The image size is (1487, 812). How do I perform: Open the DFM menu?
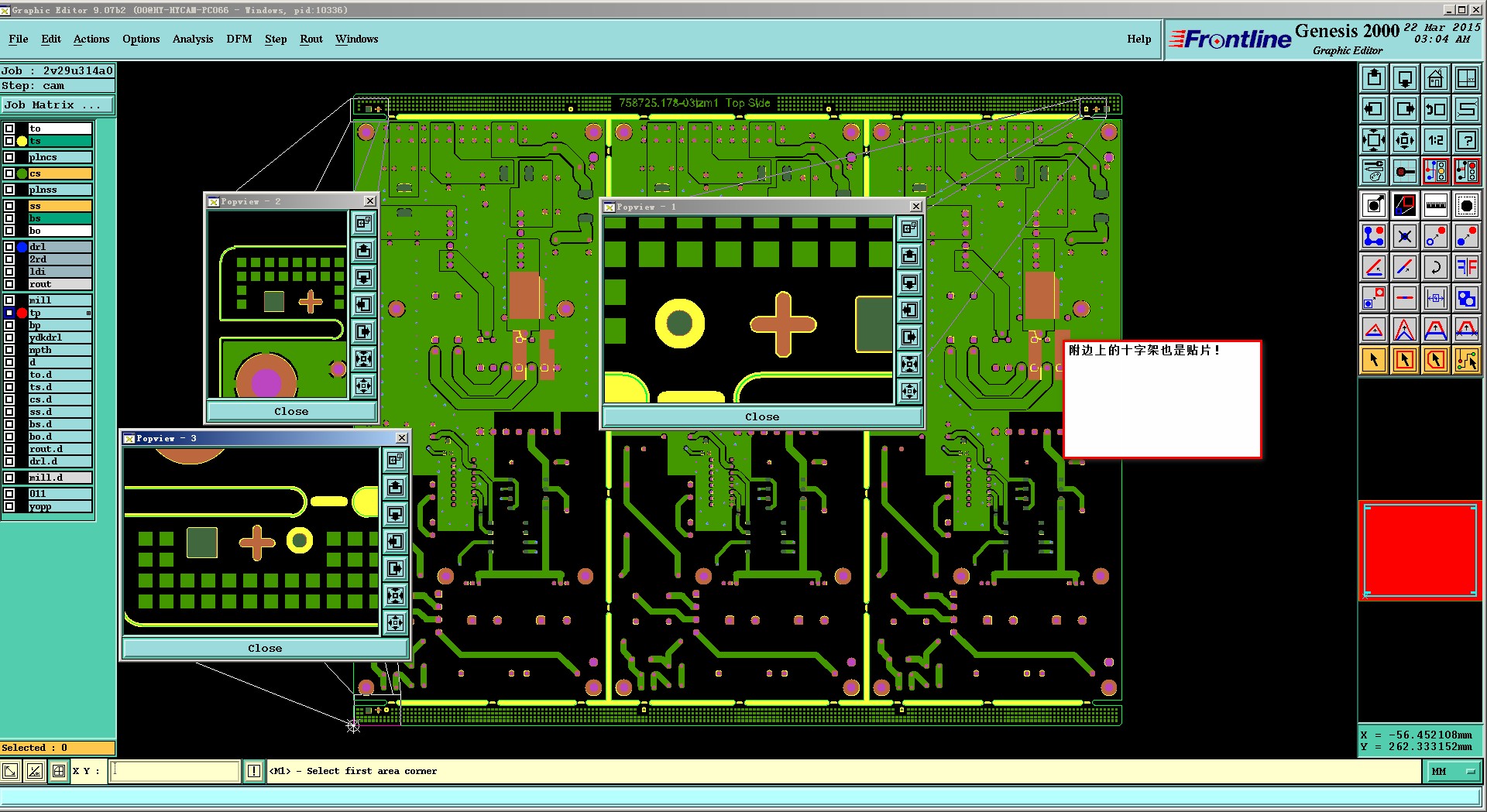[239, 39]
